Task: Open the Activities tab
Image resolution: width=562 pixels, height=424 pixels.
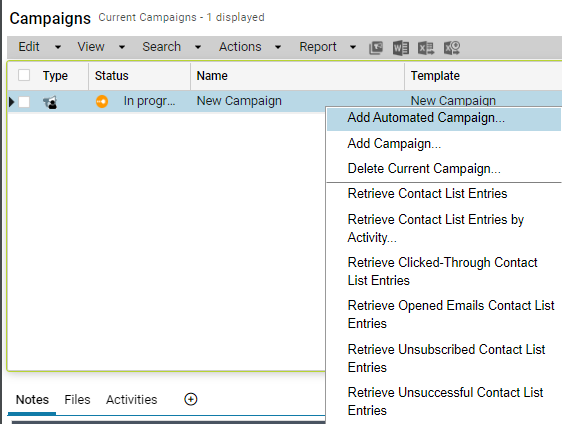Action: click(132, 399)
